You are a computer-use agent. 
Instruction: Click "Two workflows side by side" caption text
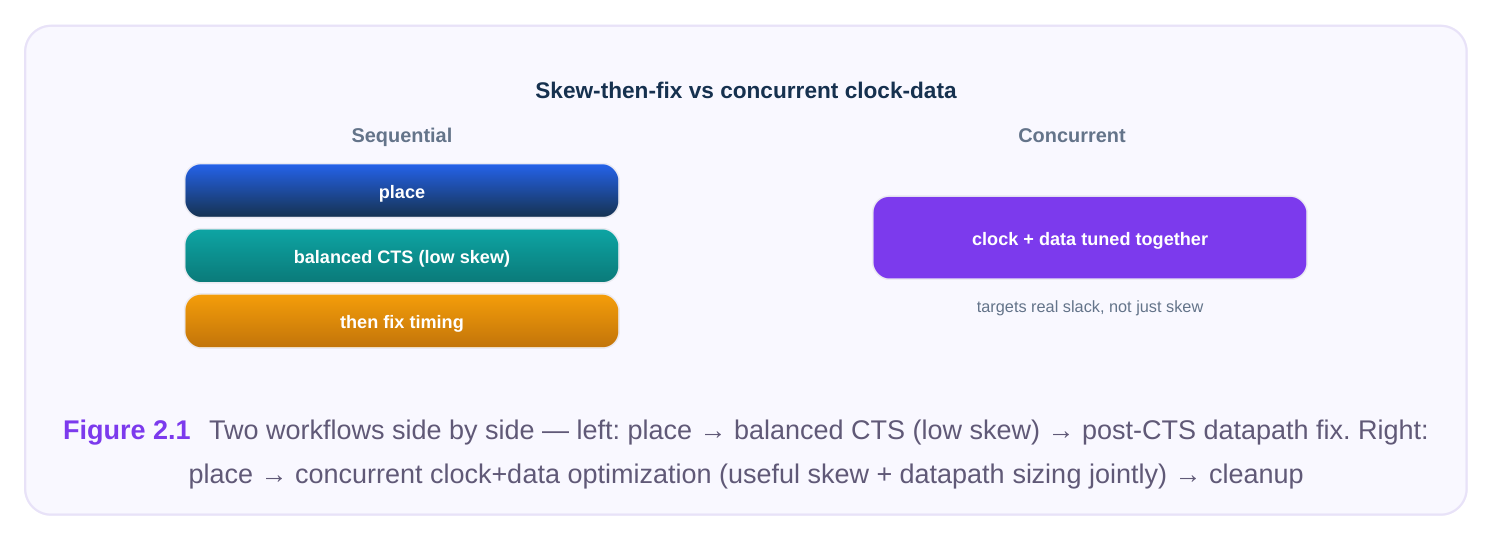tap(372, 430)
